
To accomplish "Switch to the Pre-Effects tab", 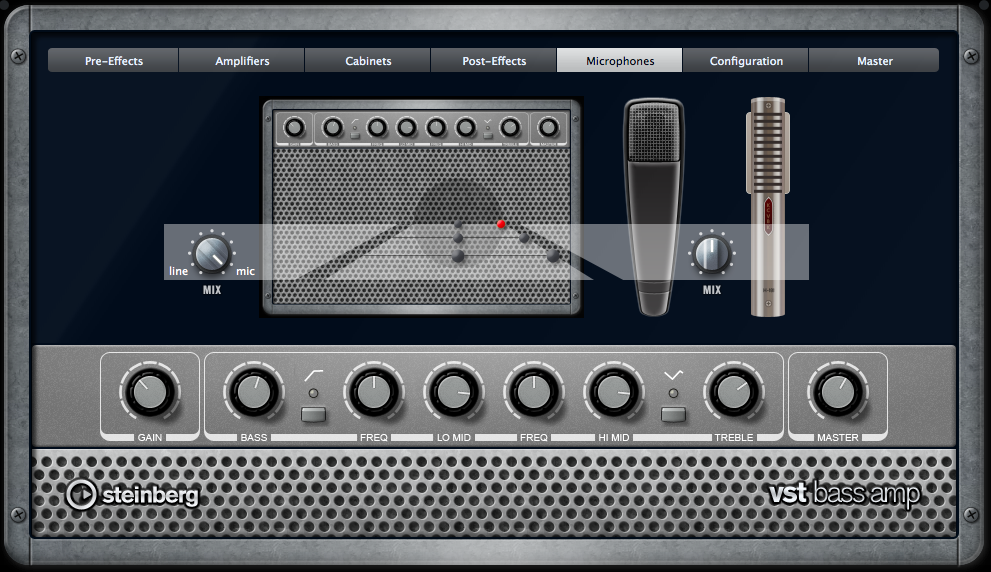I will click(114, 61).
